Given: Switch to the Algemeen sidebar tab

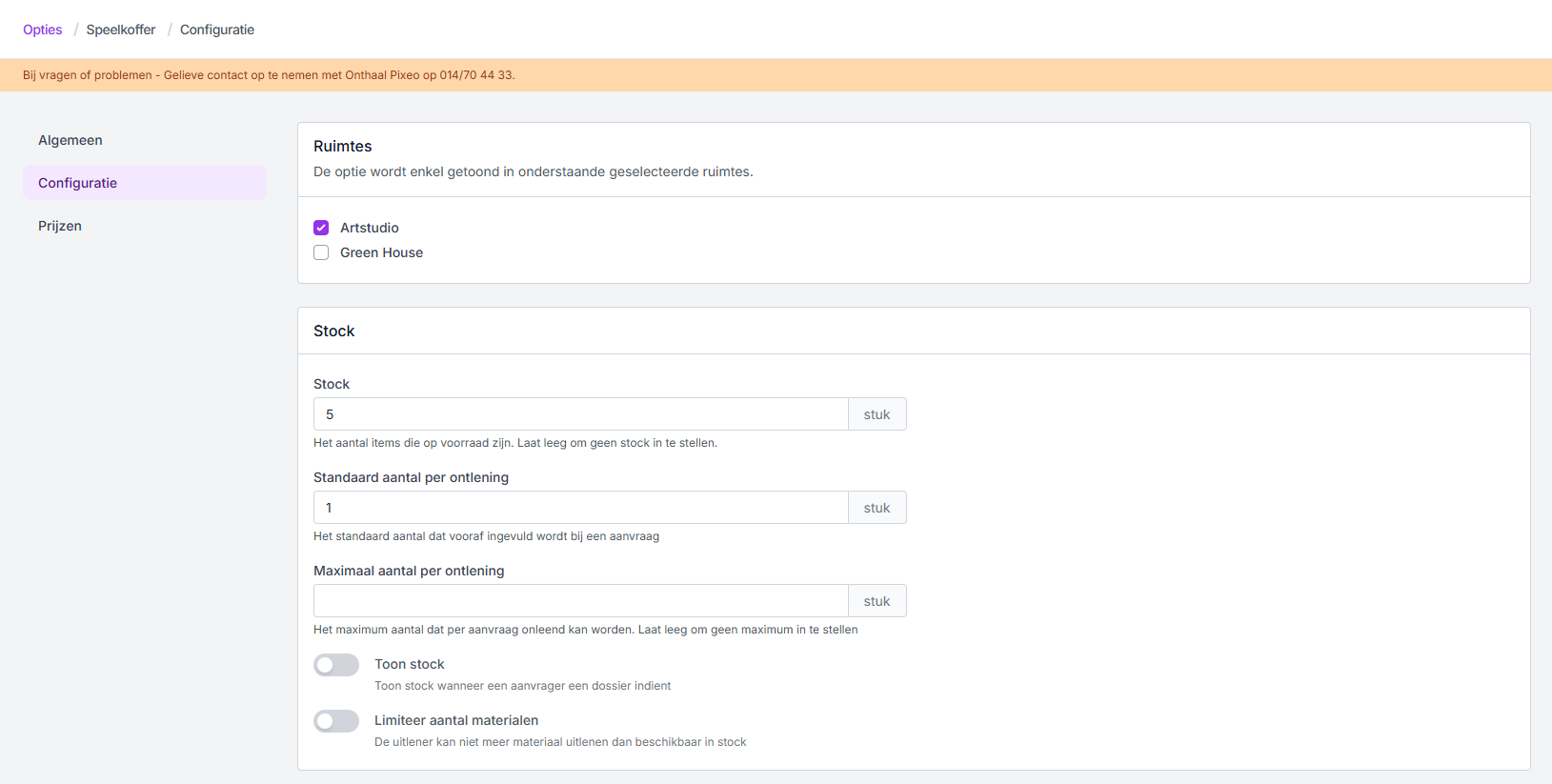Looking at the screenshot, I should point(71,140).
